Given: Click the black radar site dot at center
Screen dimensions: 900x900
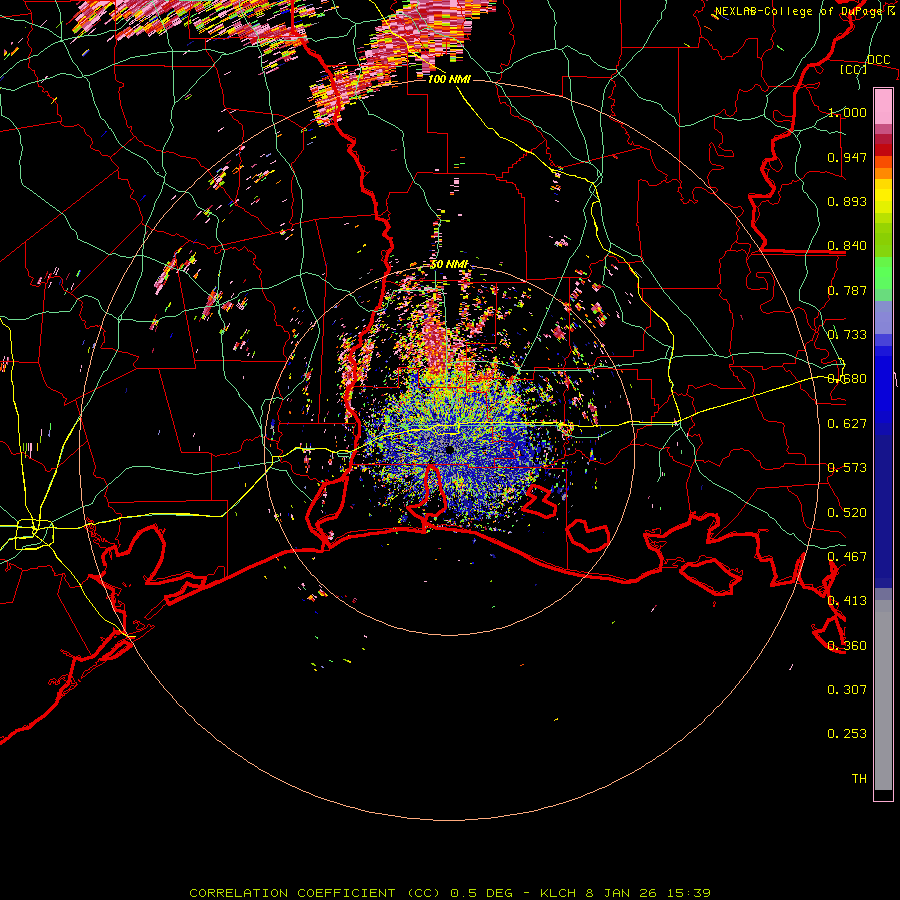Looking at the screenshot, I should tap(450, 450).
